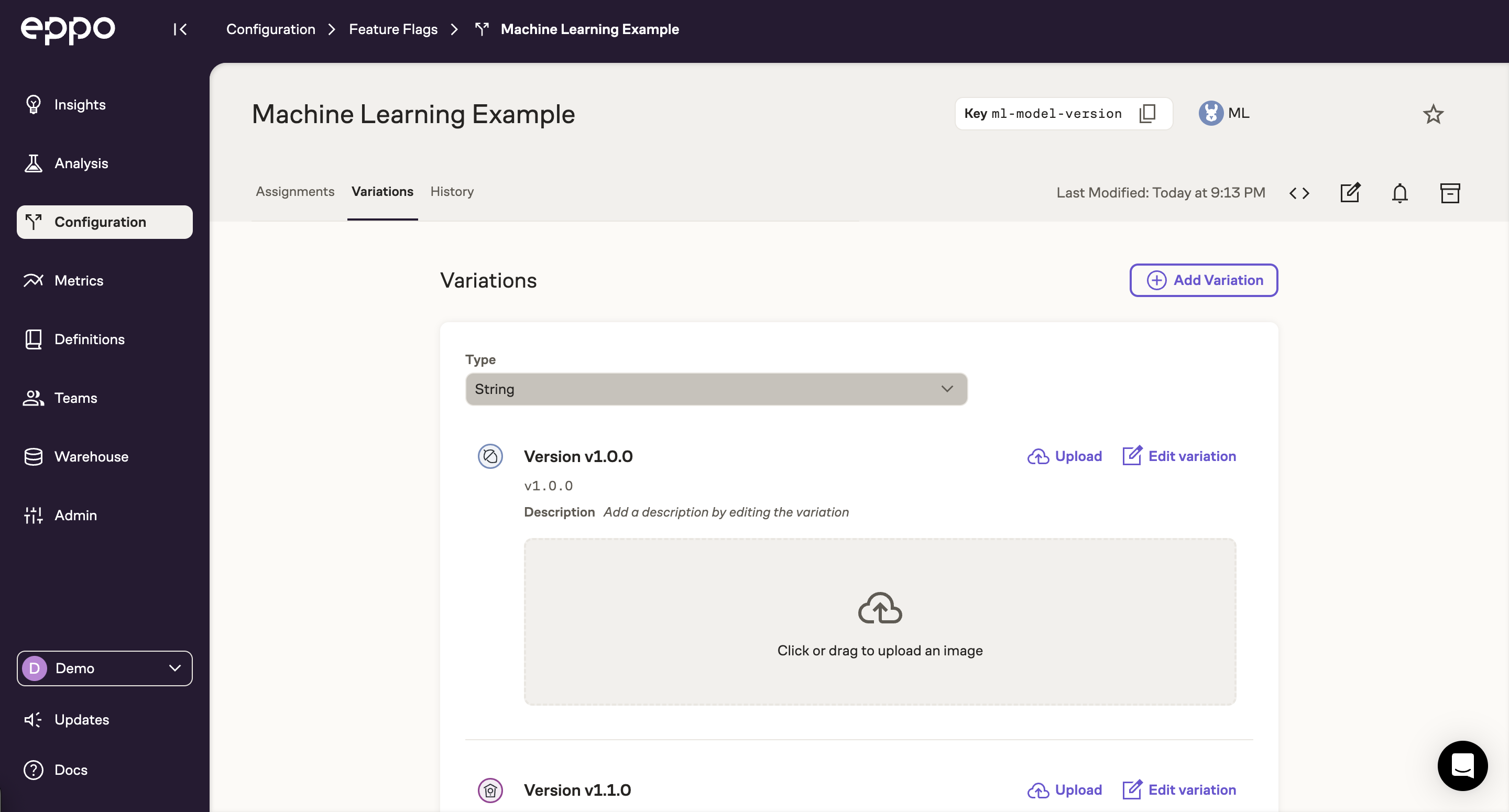Click the Add Variation button
Image resolution: width=1509 pixels, height=812 pixels.
coord(1203,280)
